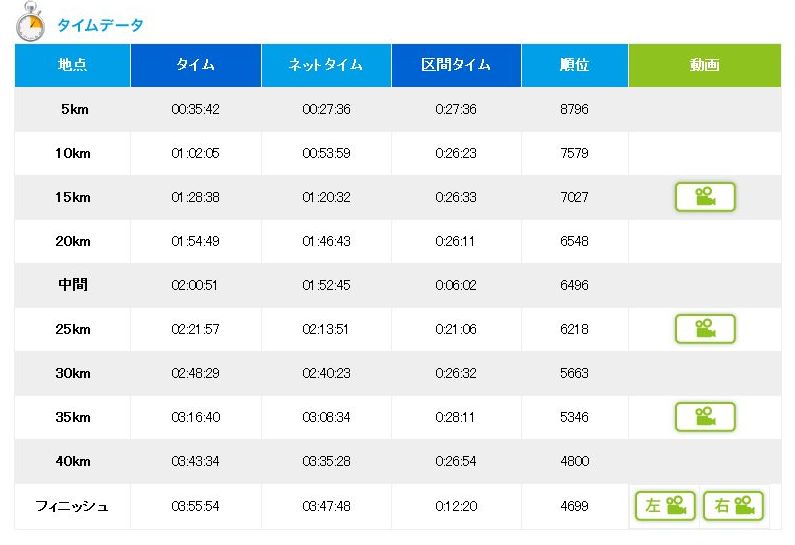Select the finish net time 03:47:48
Screen dimensions: 795x545
point(326,506)
